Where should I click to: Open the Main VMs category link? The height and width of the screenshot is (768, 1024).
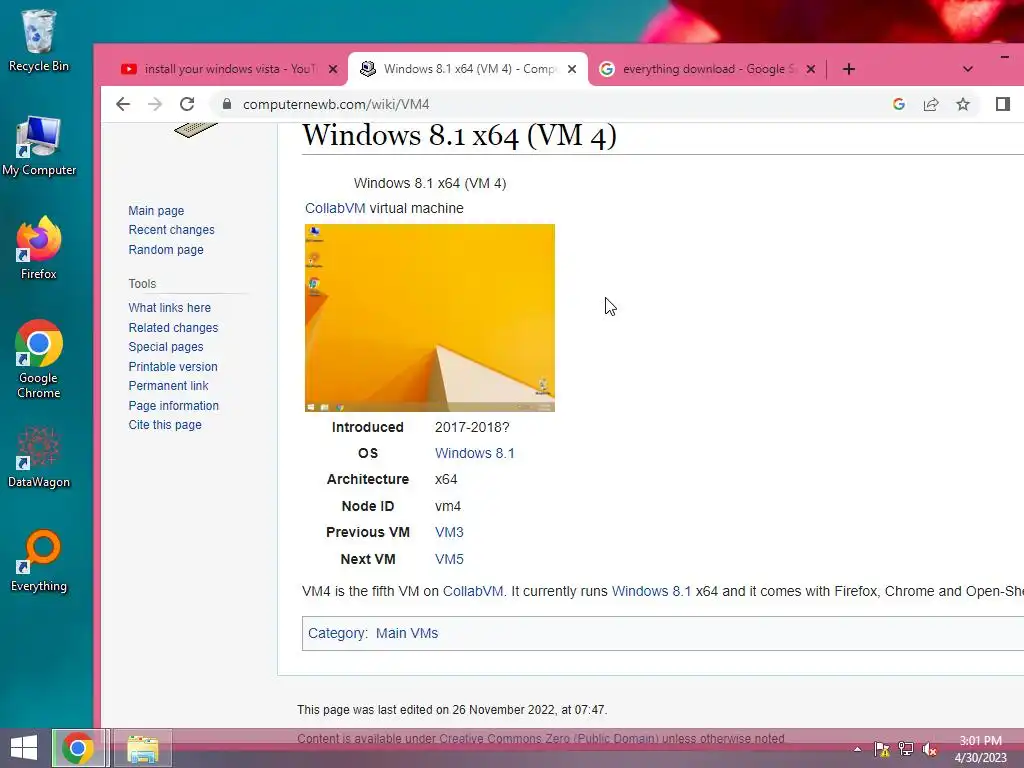[x=407, y=633]
